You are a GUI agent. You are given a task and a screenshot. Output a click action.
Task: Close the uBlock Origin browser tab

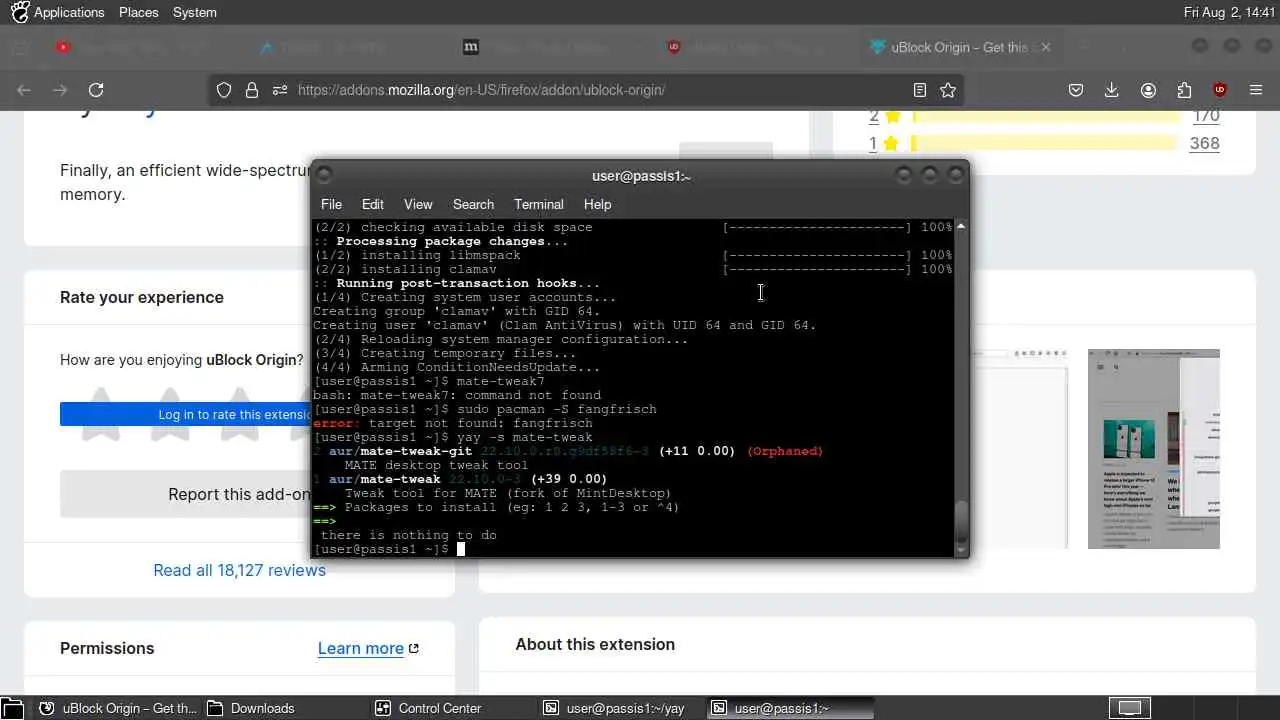(x=1046, y=47)
